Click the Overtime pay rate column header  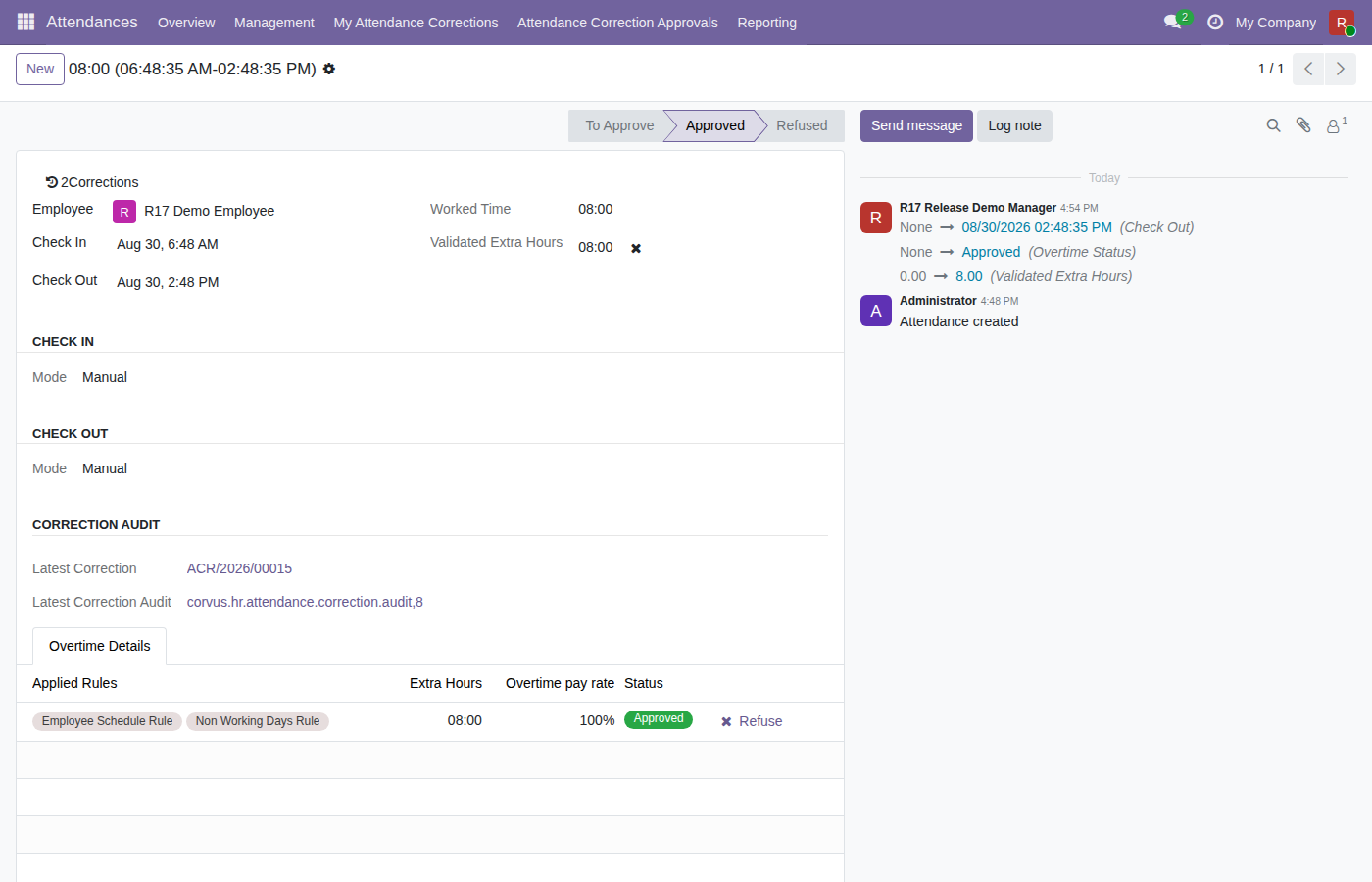(x=560, y=683)
